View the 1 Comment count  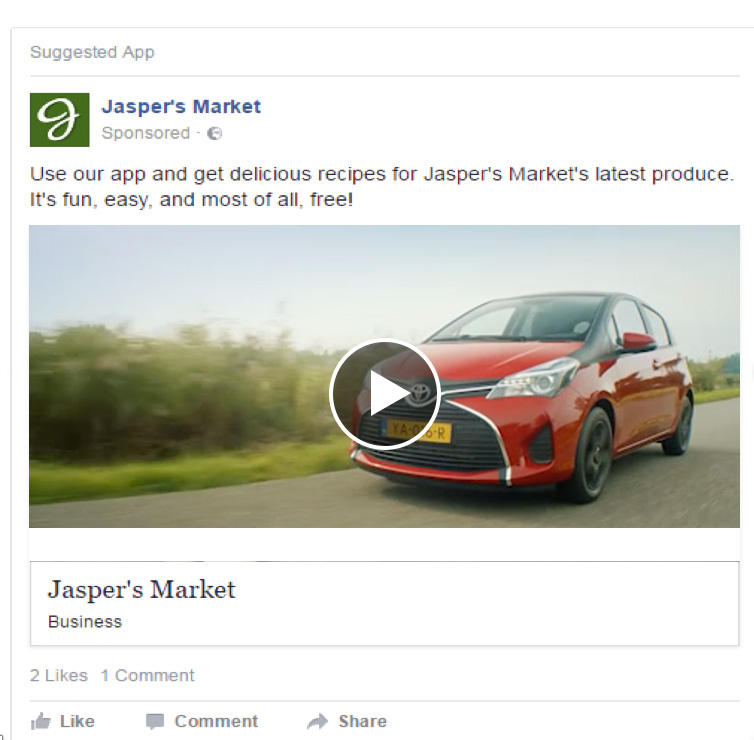[x=147, y=676]
